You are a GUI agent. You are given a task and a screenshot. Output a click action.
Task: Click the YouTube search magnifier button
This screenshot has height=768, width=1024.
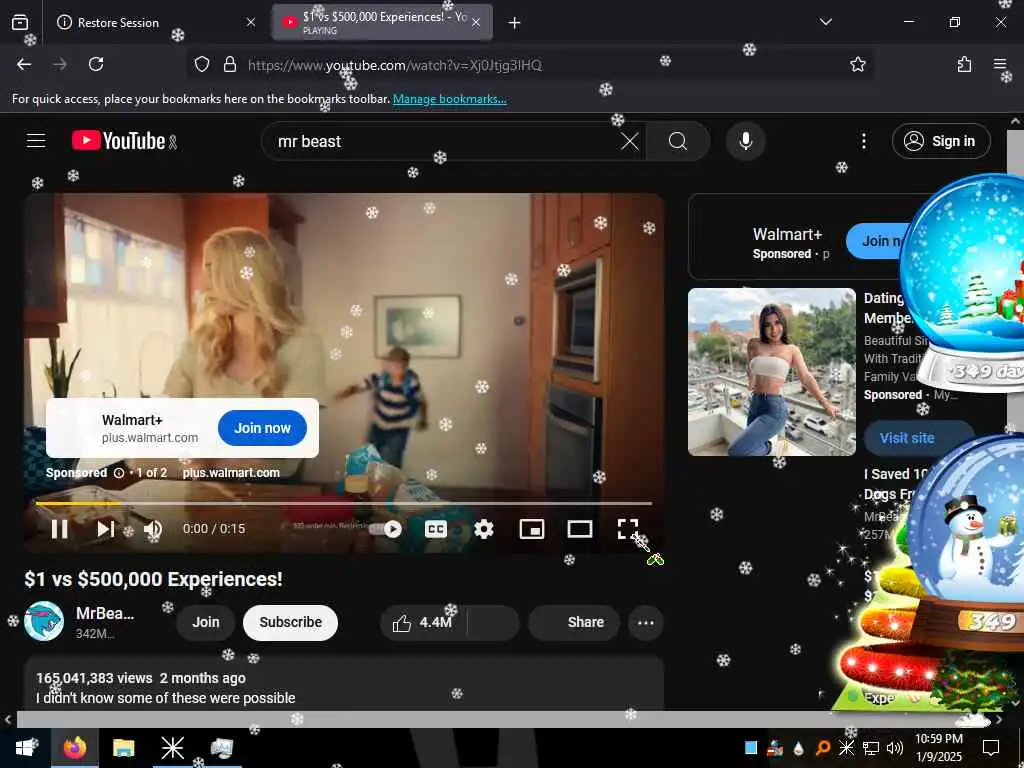[x=678, y=141]
